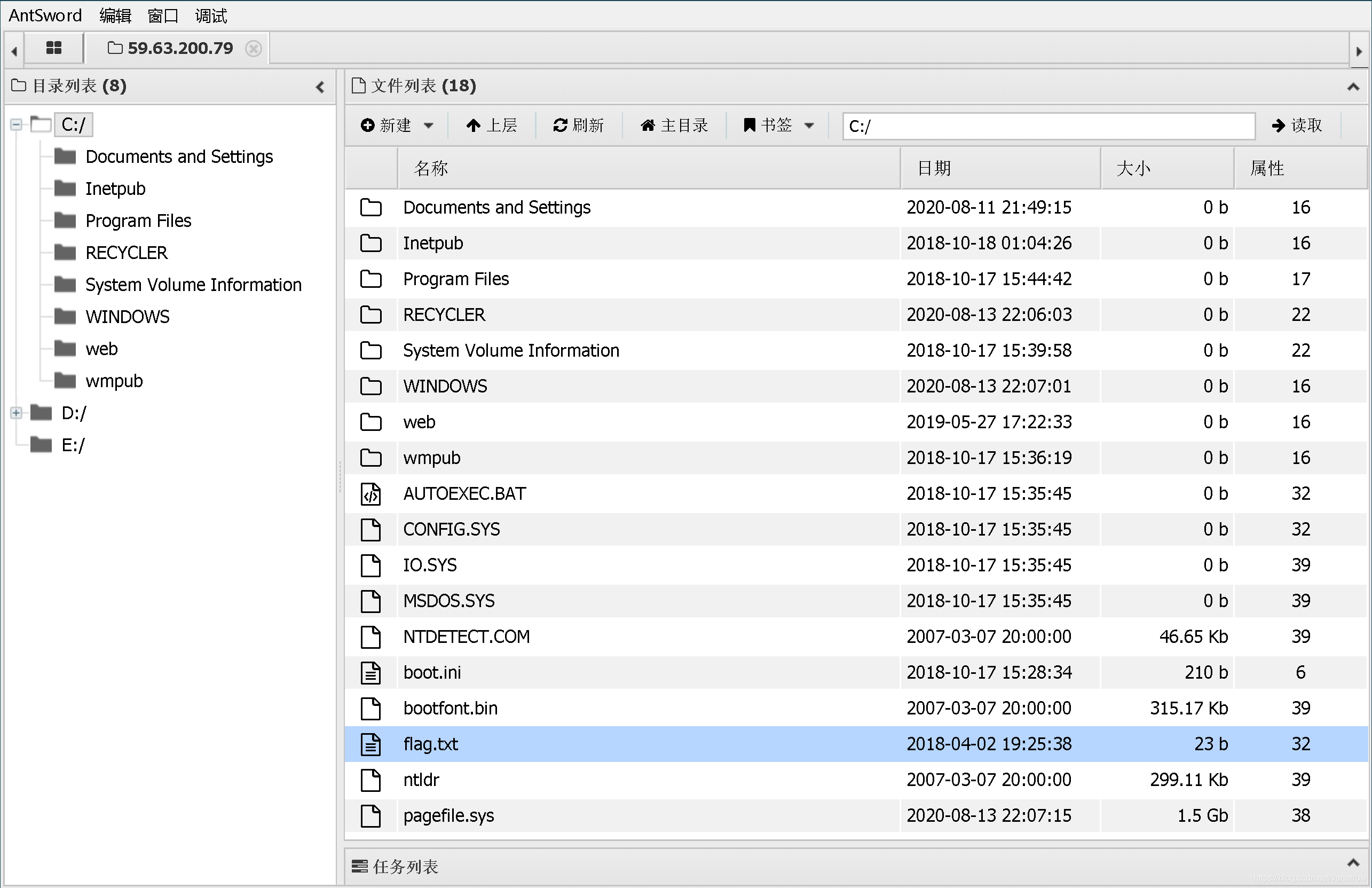The height and width of the screenshot is (888, 1372).
Task: Open the 调试 menu
Action: (x=211, y=15)
